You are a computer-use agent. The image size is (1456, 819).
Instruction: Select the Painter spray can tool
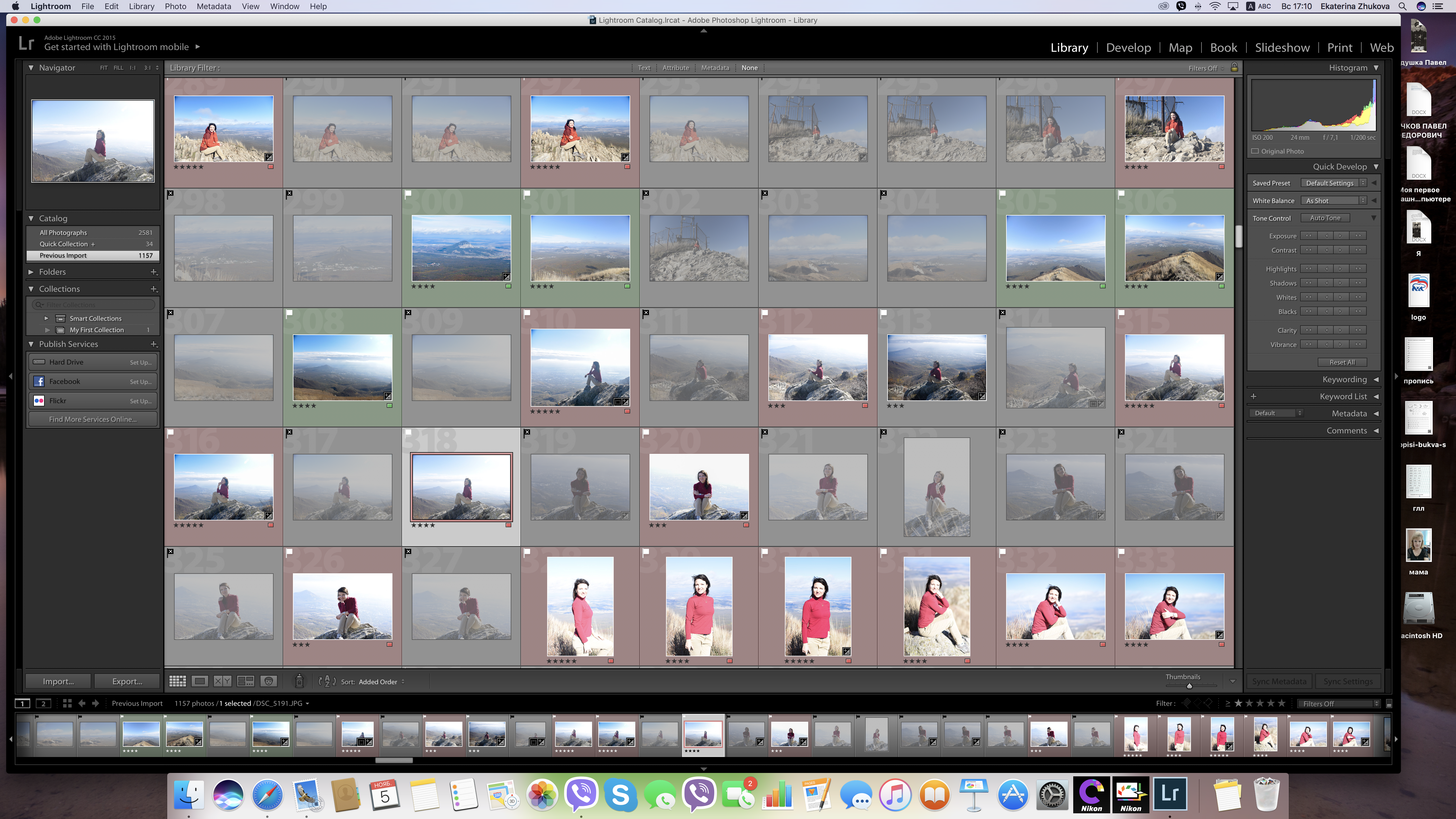tap(299, 681)
